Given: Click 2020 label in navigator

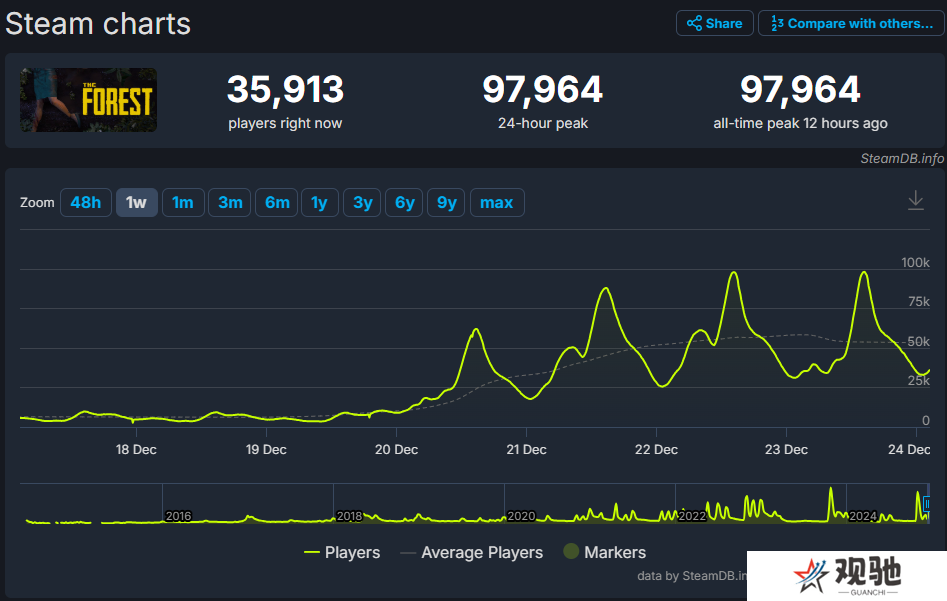Looking at the screenshot, I should point(521,516).
